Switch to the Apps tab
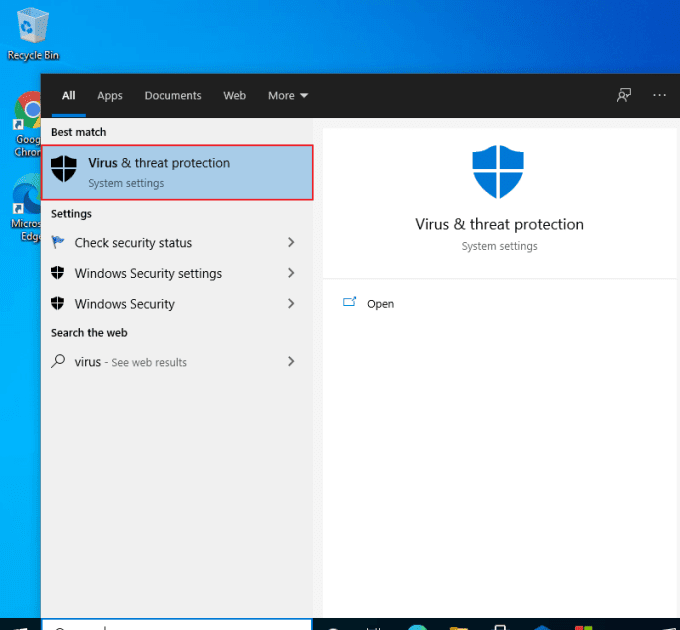The image size is (680, 630). [110, 95]
